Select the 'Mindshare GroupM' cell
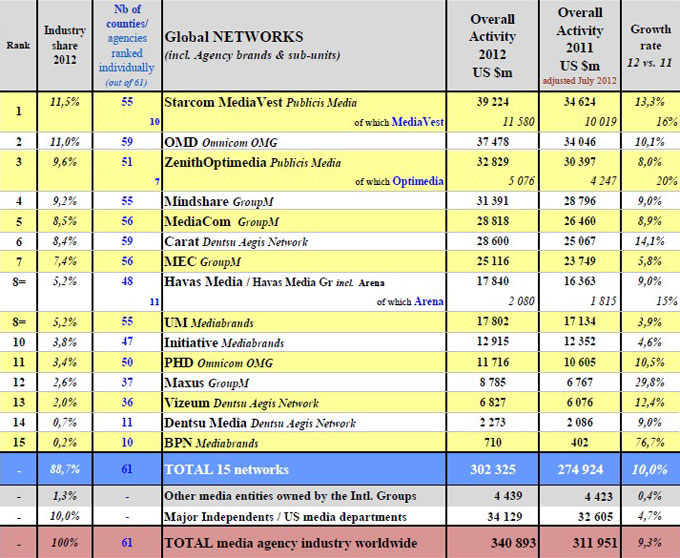This screenshot has width=680, height=558. pyautogui.click(x=219, y=202)
